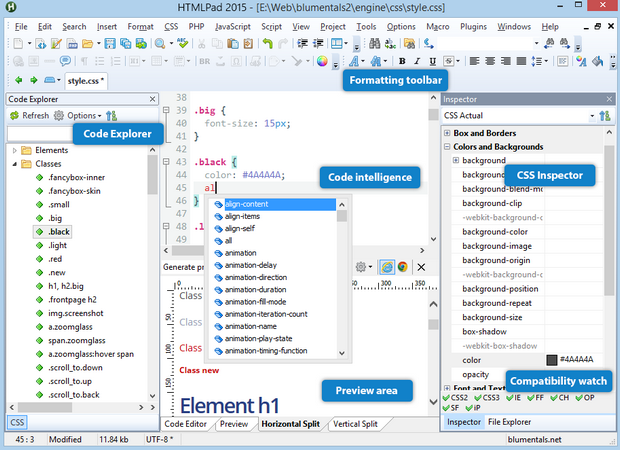The height and width of the screenshot is (450, 620).
Task: Switch preview to Internet Explorer
Action: [x=386, y=268]
